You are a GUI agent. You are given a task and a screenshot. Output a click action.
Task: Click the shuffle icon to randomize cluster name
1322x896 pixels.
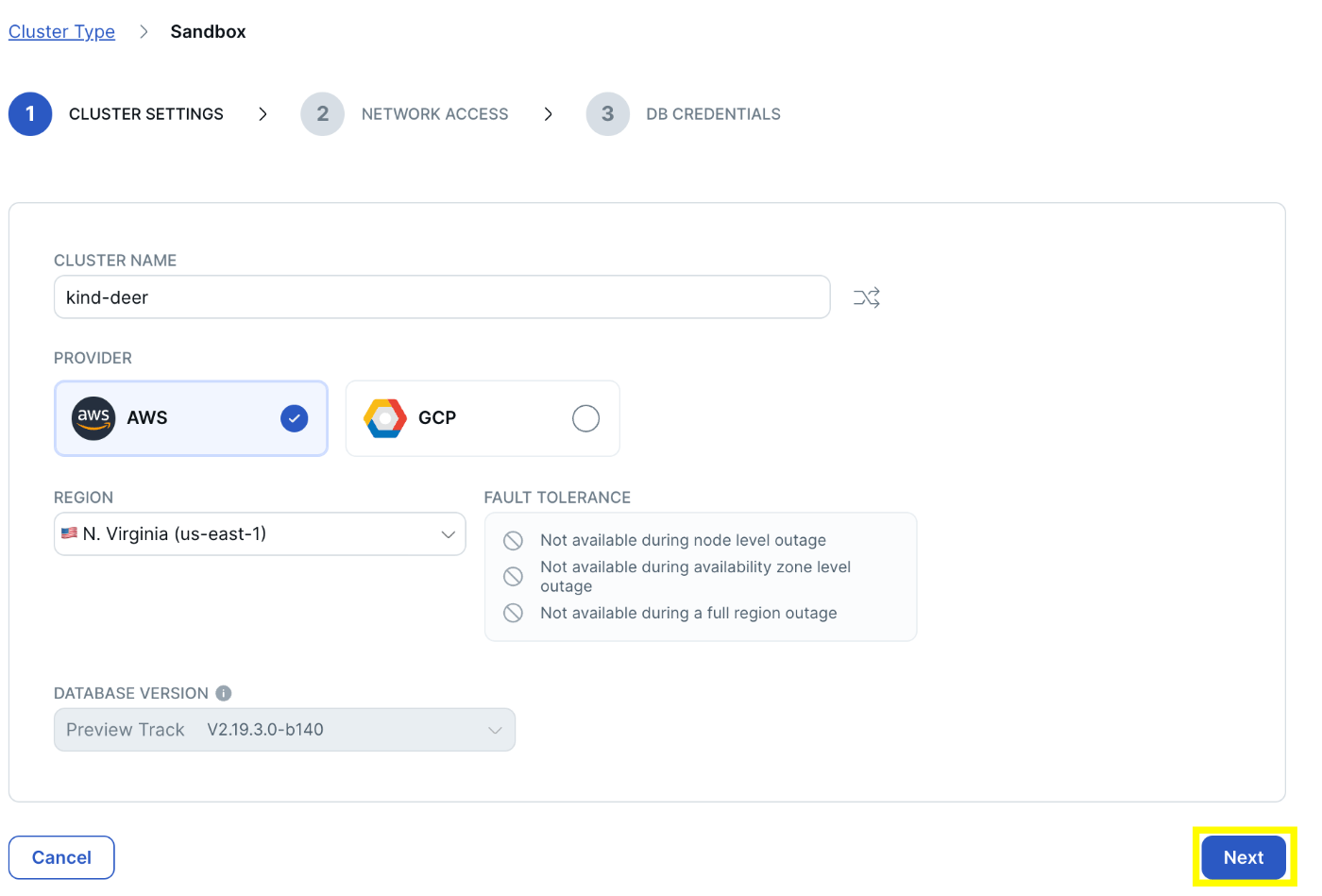[866, 296]
